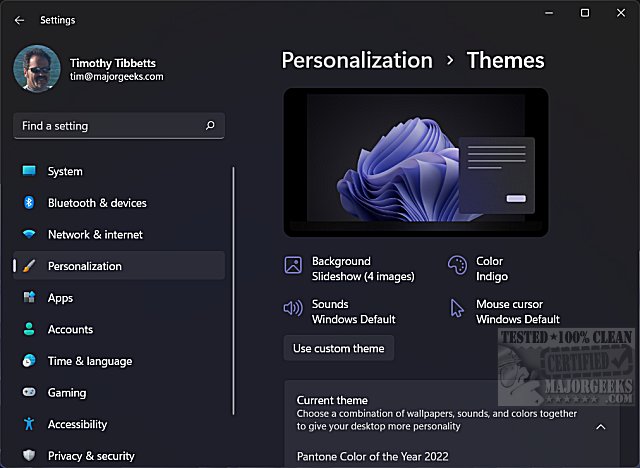Click the tim@majorgeeks.com account email
640x468 pixels.
click(x=117, y=77)
